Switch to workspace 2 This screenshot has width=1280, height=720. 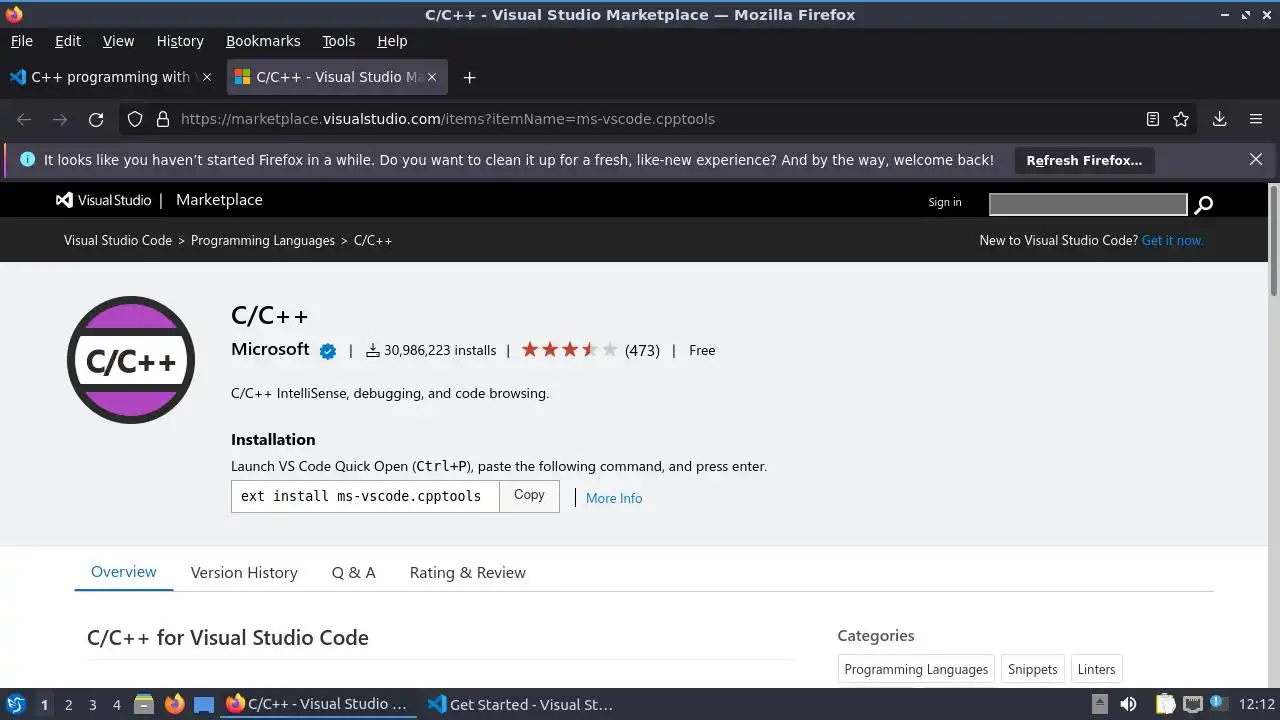click(68, 705)
